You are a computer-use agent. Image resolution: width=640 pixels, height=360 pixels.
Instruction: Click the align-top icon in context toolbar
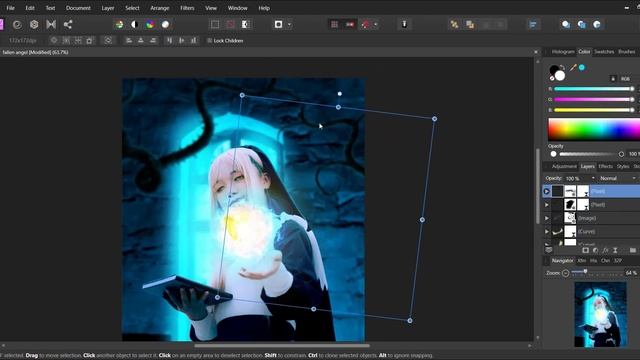click(169, 40)
